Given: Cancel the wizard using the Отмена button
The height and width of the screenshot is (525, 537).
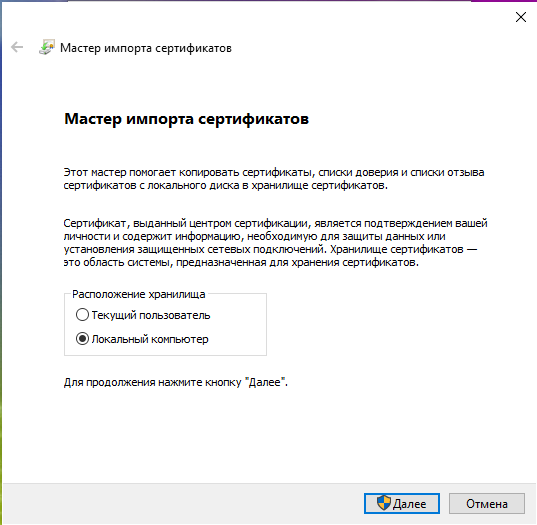Looking at the screenshot, I should tap(487, 503).
